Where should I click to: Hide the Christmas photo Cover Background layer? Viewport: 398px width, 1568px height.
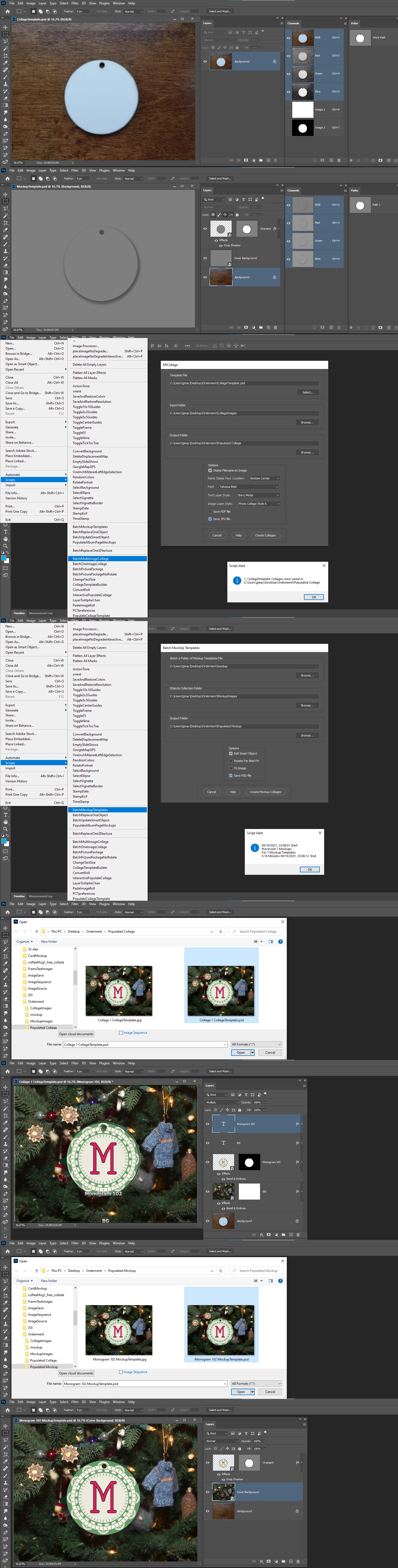tap(207, 1492)
